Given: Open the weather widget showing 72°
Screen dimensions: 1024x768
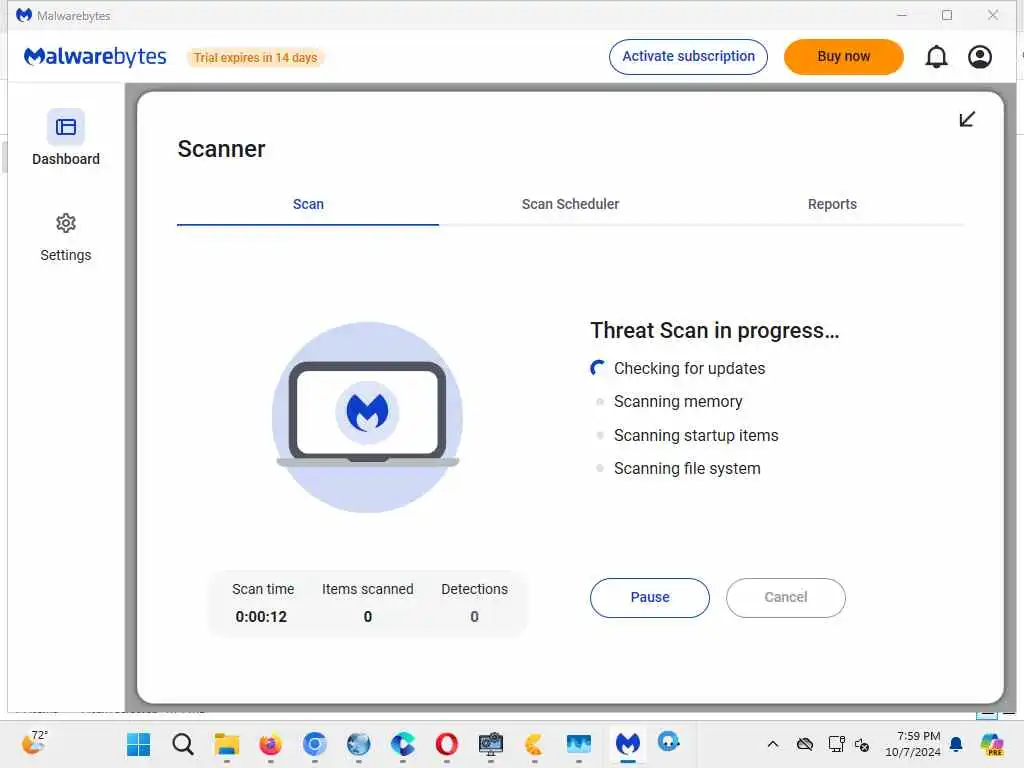Looking at the screenshot, I should pos(34,743).
